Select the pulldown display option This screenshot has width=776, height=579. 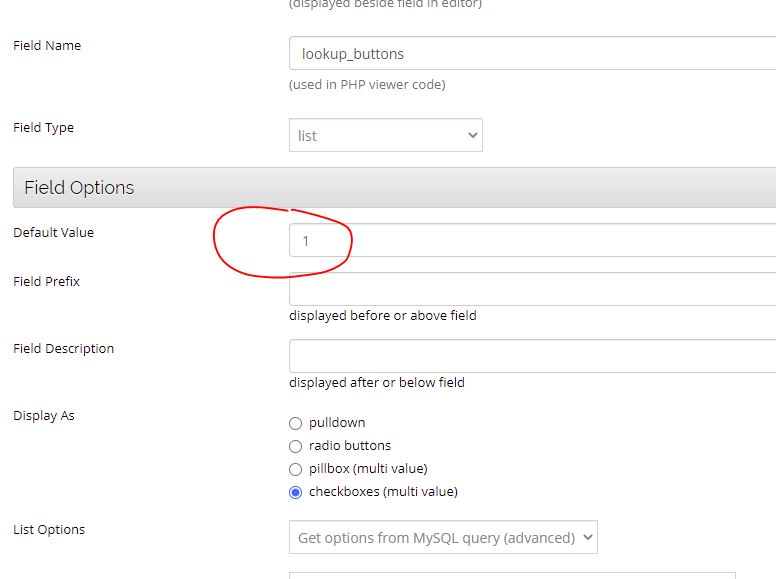point(295,423)
